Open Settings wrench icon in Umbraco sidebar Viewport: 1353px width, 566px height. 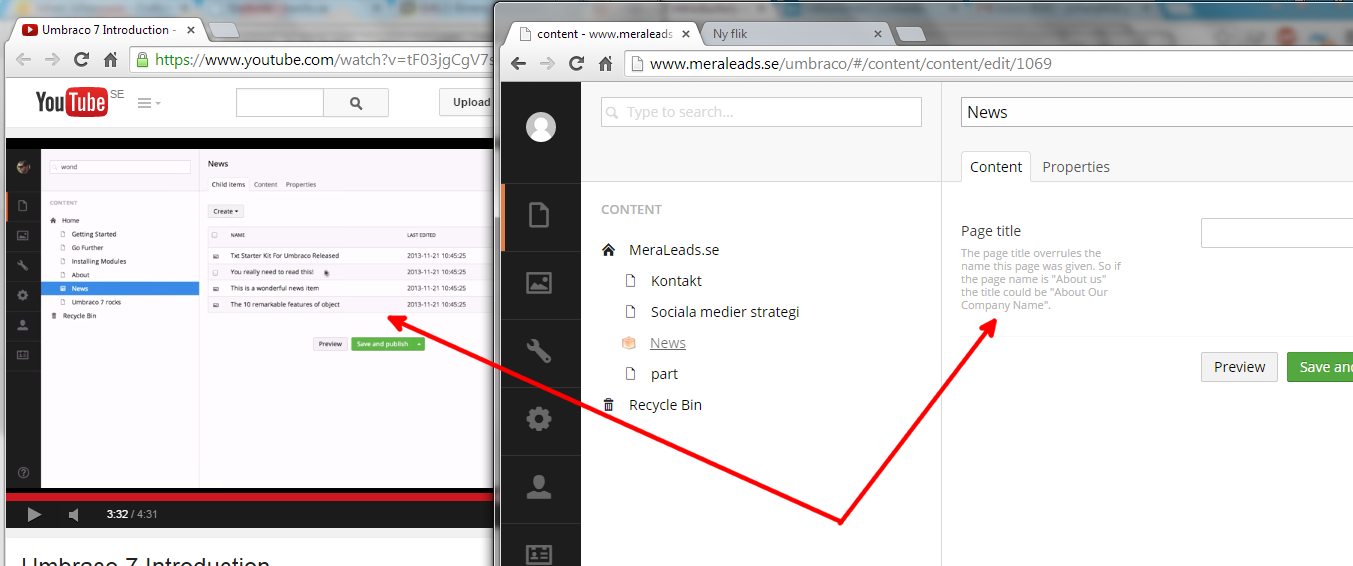point(539,351)
